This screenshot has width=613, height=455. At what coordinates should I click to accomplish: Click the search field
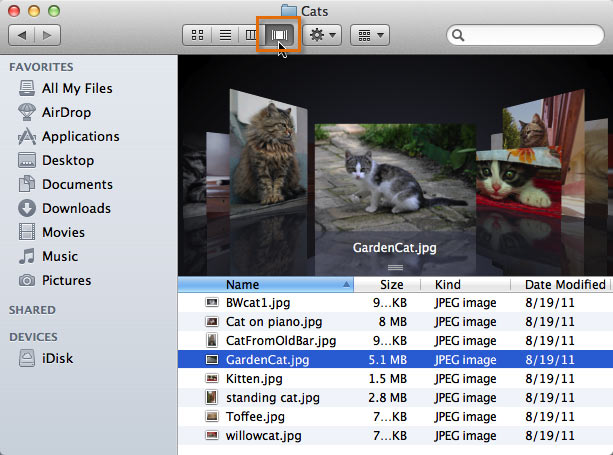pos(529,35)
